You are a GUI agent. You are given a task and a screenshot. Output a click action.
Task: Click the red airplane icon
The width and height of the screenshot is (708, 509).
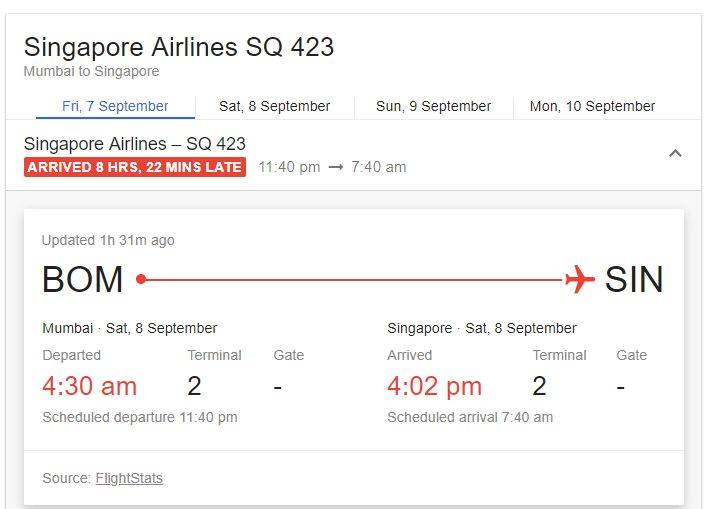click(x=579, y=280)
